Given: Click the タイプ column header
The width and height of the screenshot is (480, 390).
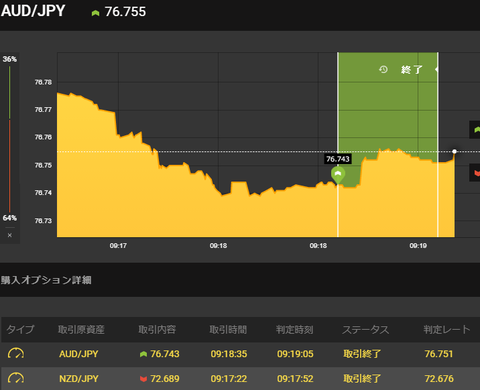Looking at the screenshot, I should 20,330.
